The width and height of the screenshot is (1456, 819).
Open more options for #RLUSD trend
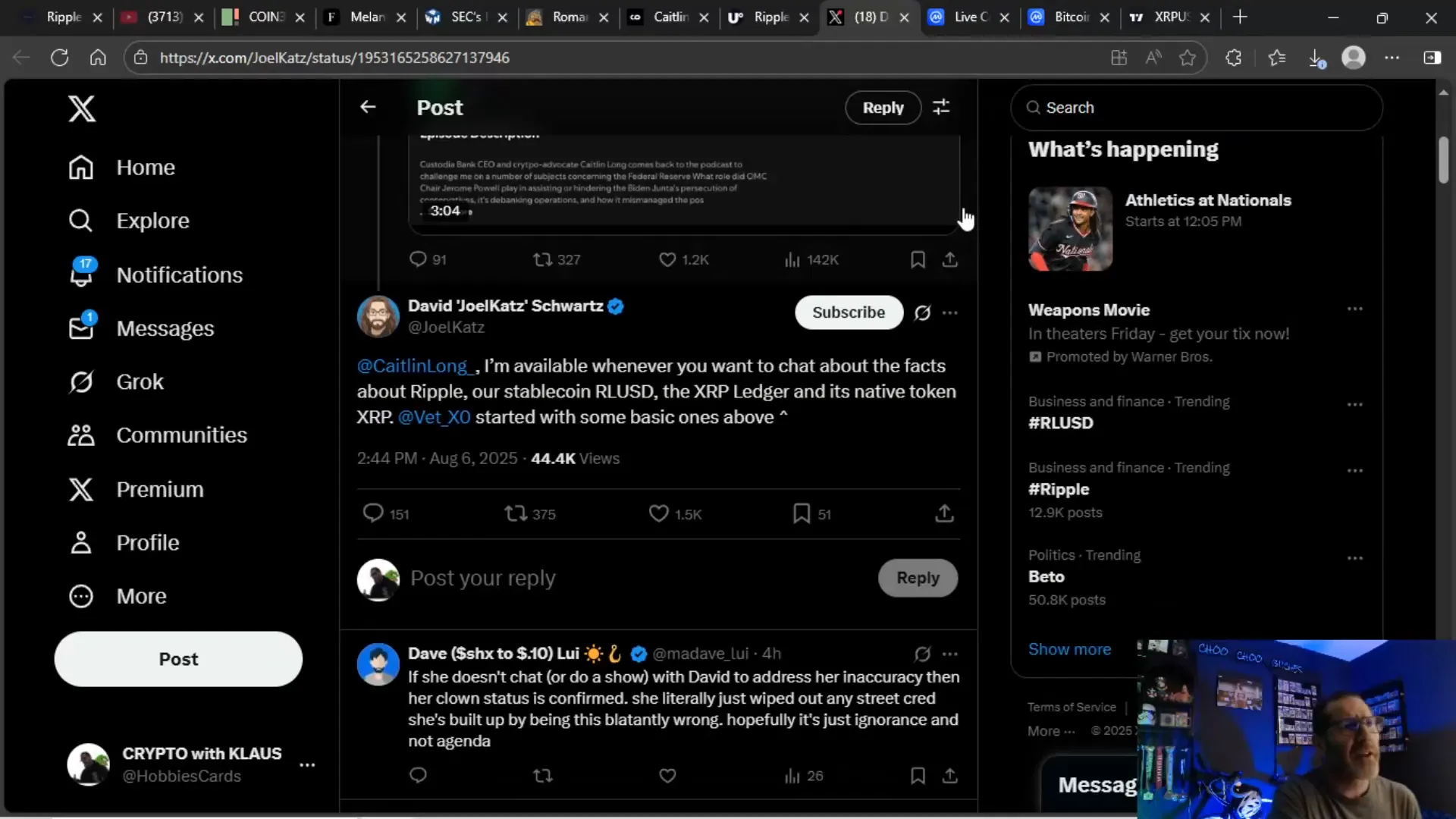[1355, 404]
